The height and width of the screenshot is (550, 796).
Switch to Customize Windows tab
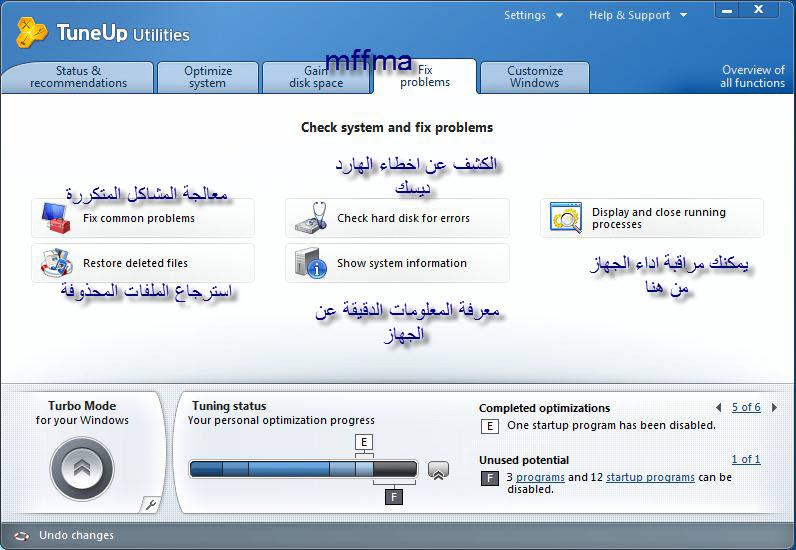(535, 77)
